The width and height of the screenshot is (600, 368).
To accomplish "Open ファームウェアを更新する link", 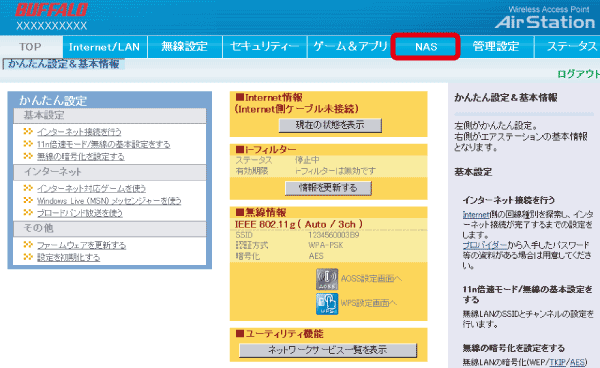I will click(x=81, y=245).
